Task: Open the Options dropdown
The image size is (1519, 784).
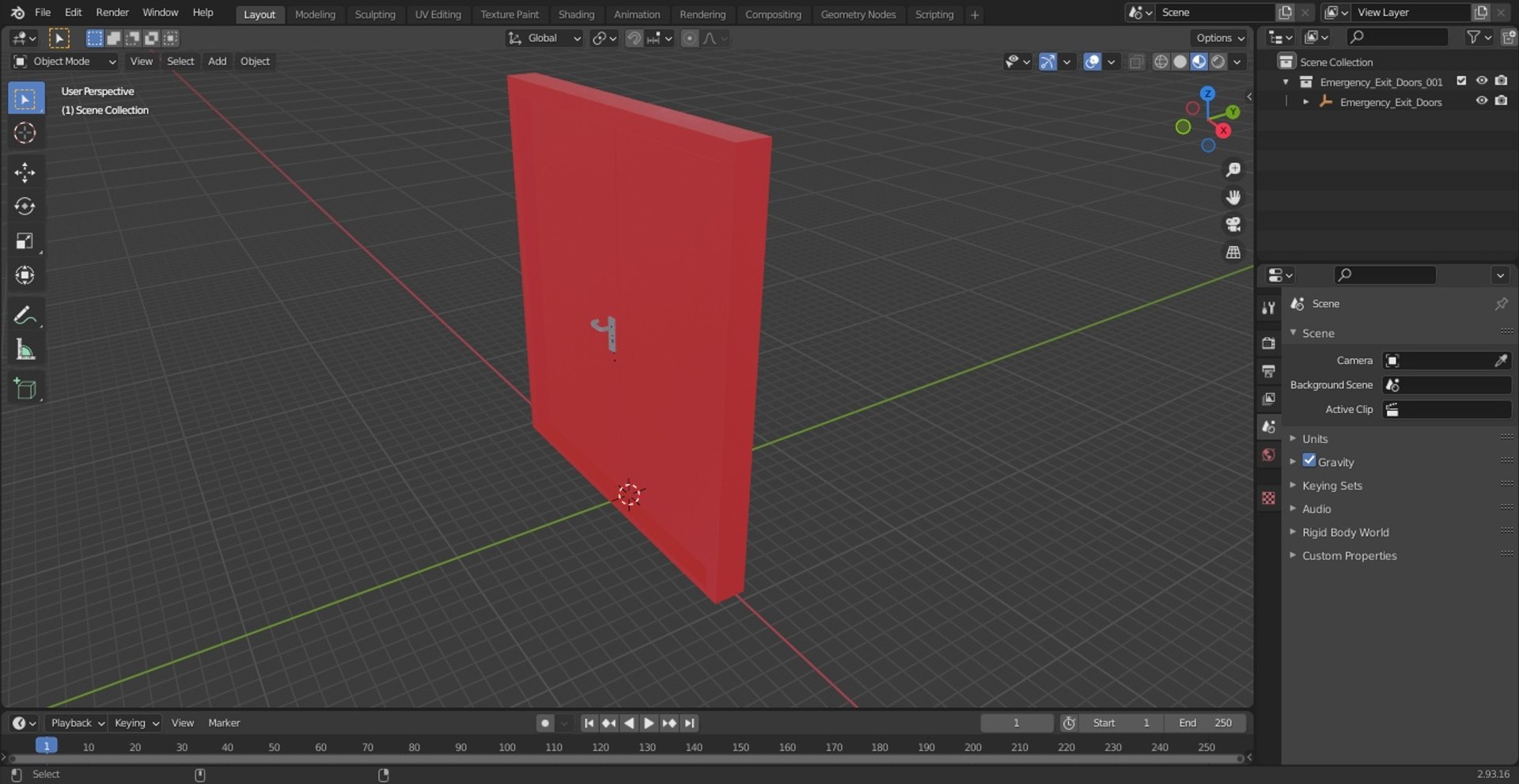Action: [1219, 38]
